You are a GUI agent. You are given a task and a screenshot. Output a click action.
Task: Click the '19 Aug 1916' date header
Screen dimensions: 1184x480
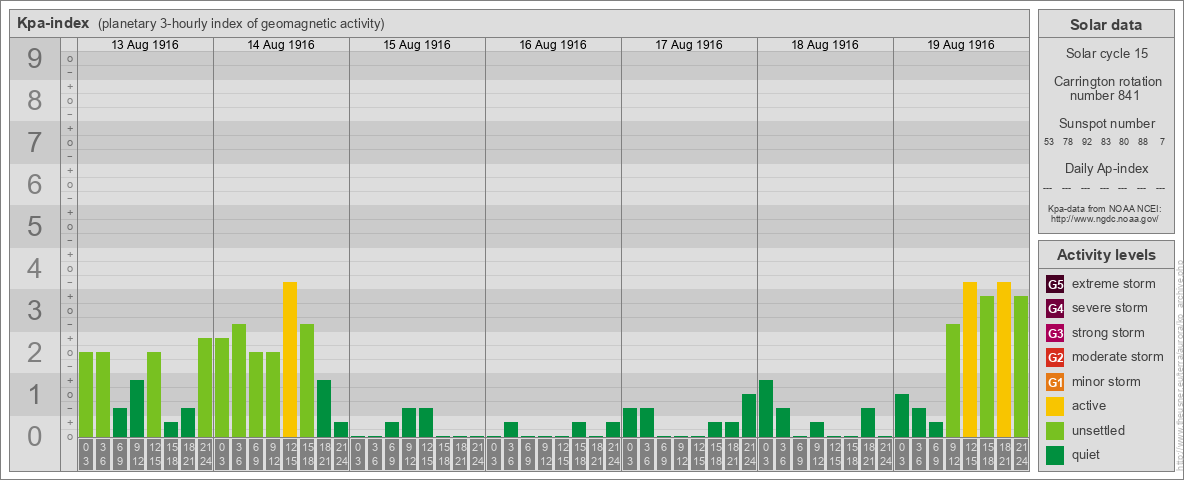(960, 45)
